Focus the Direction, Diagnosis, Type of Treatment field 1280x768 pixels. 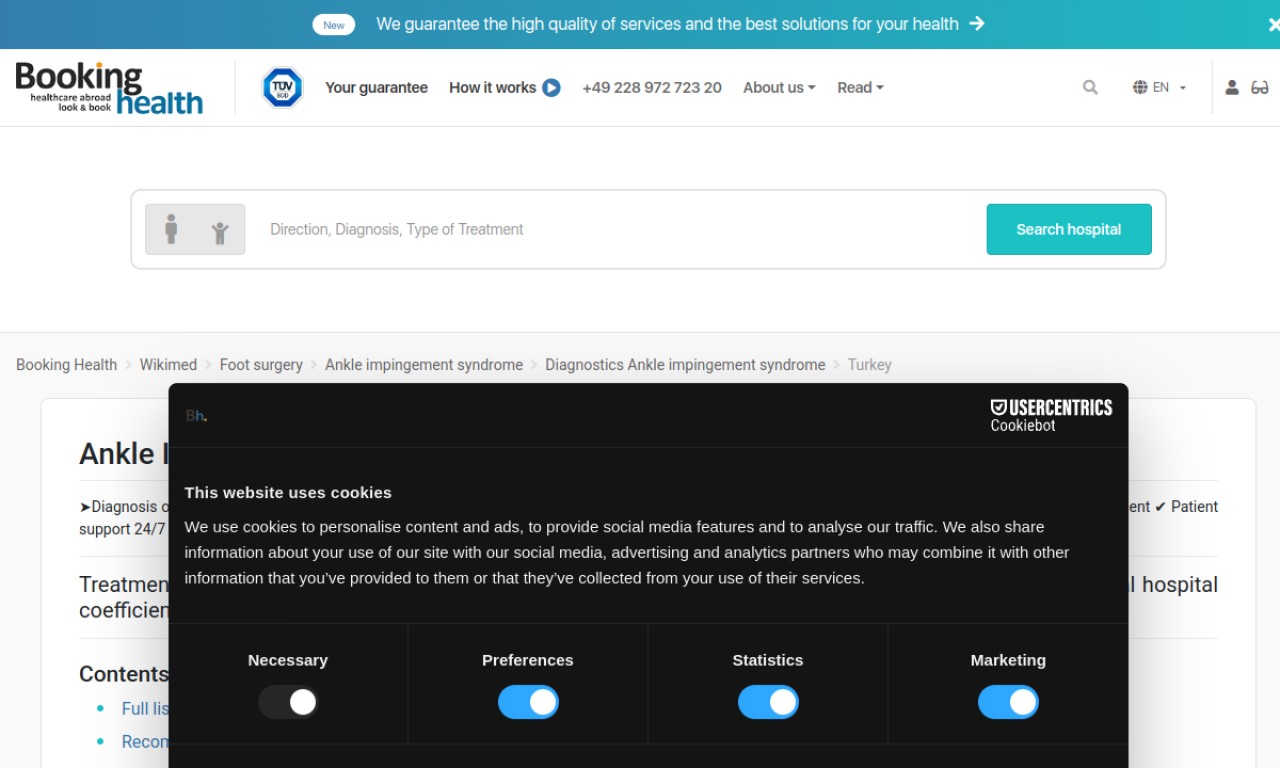(x=620, y=229)
